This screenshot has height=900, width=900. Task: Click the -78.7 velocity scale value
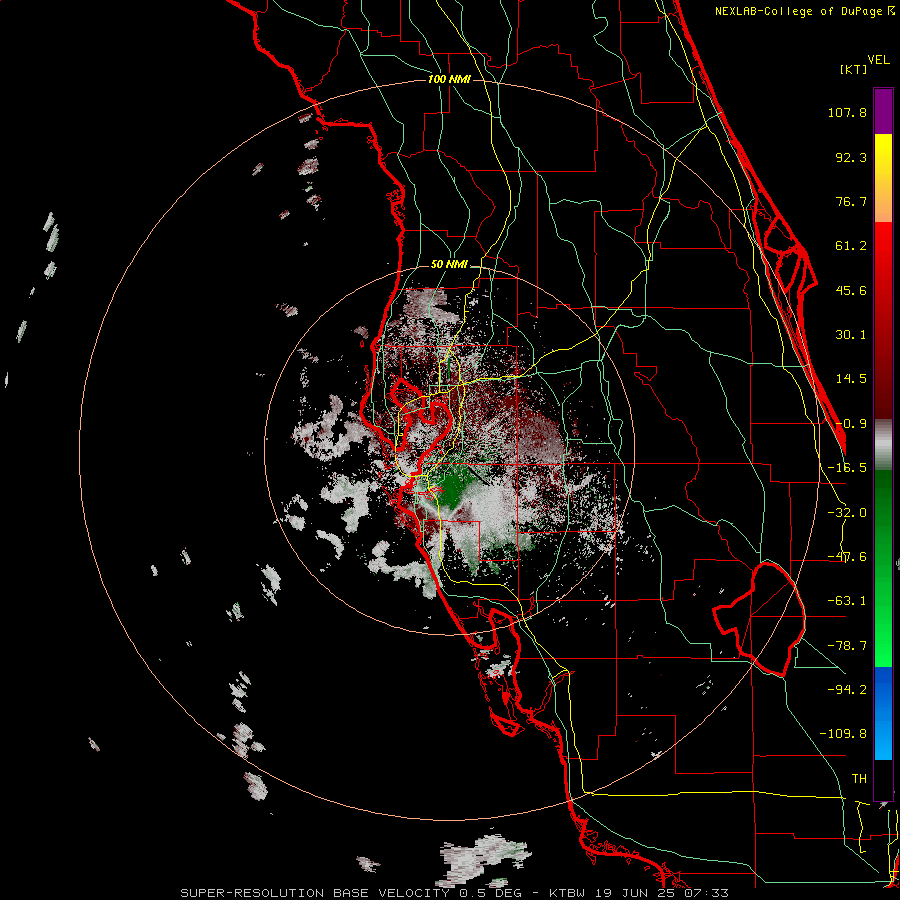click(847, 646)
